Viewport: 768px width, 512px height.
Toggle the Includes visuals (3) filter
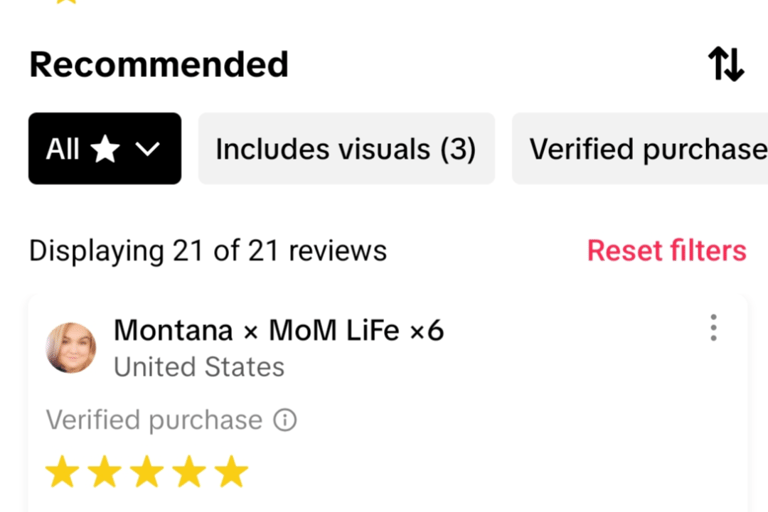coord(346,149)
